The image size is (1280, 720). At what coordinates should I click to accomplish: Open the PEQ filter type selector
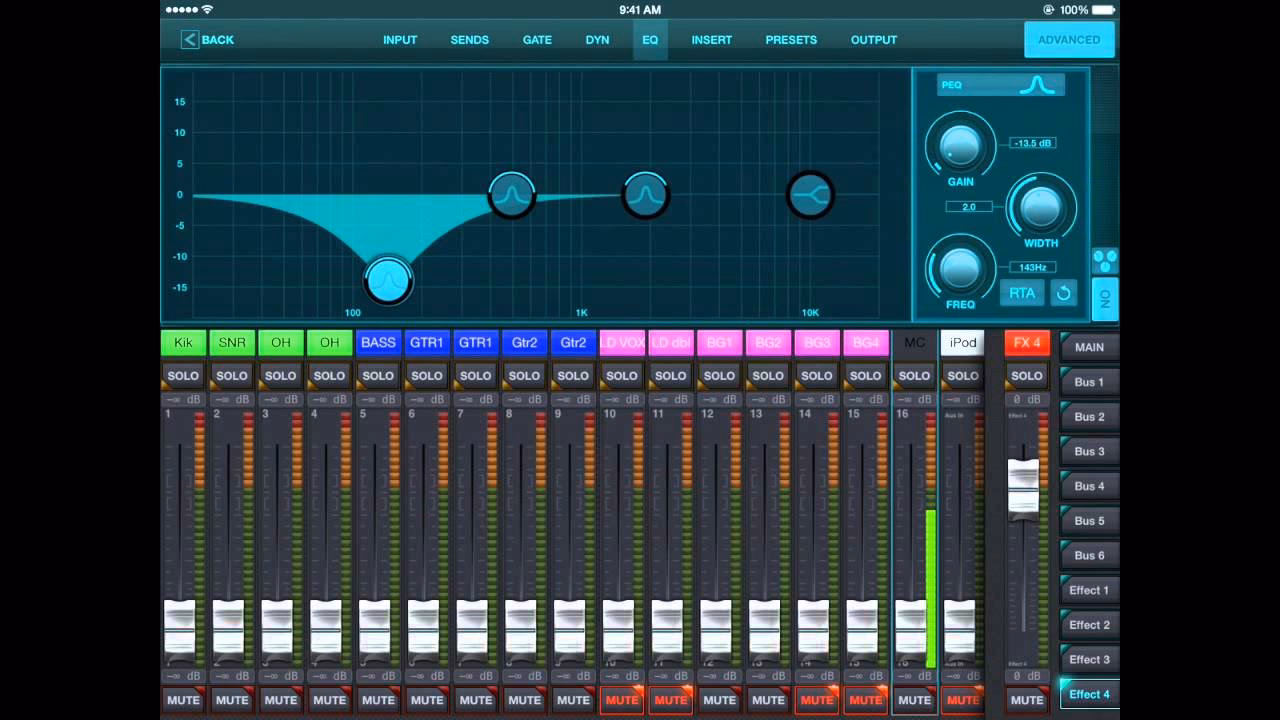click(1001, 85)
